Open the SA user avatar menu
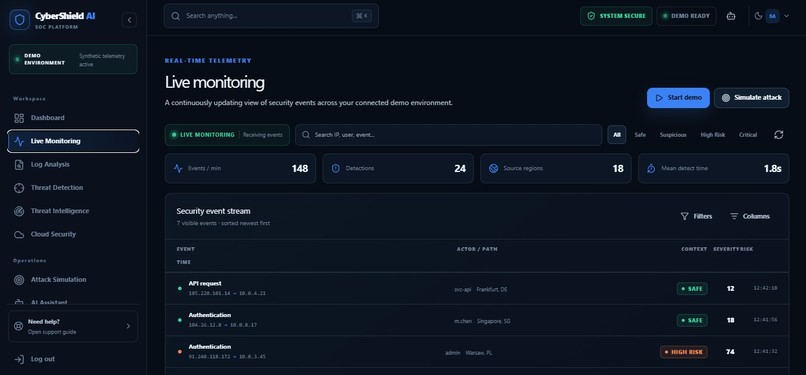 pyautogui.click(x=772, y=16)
